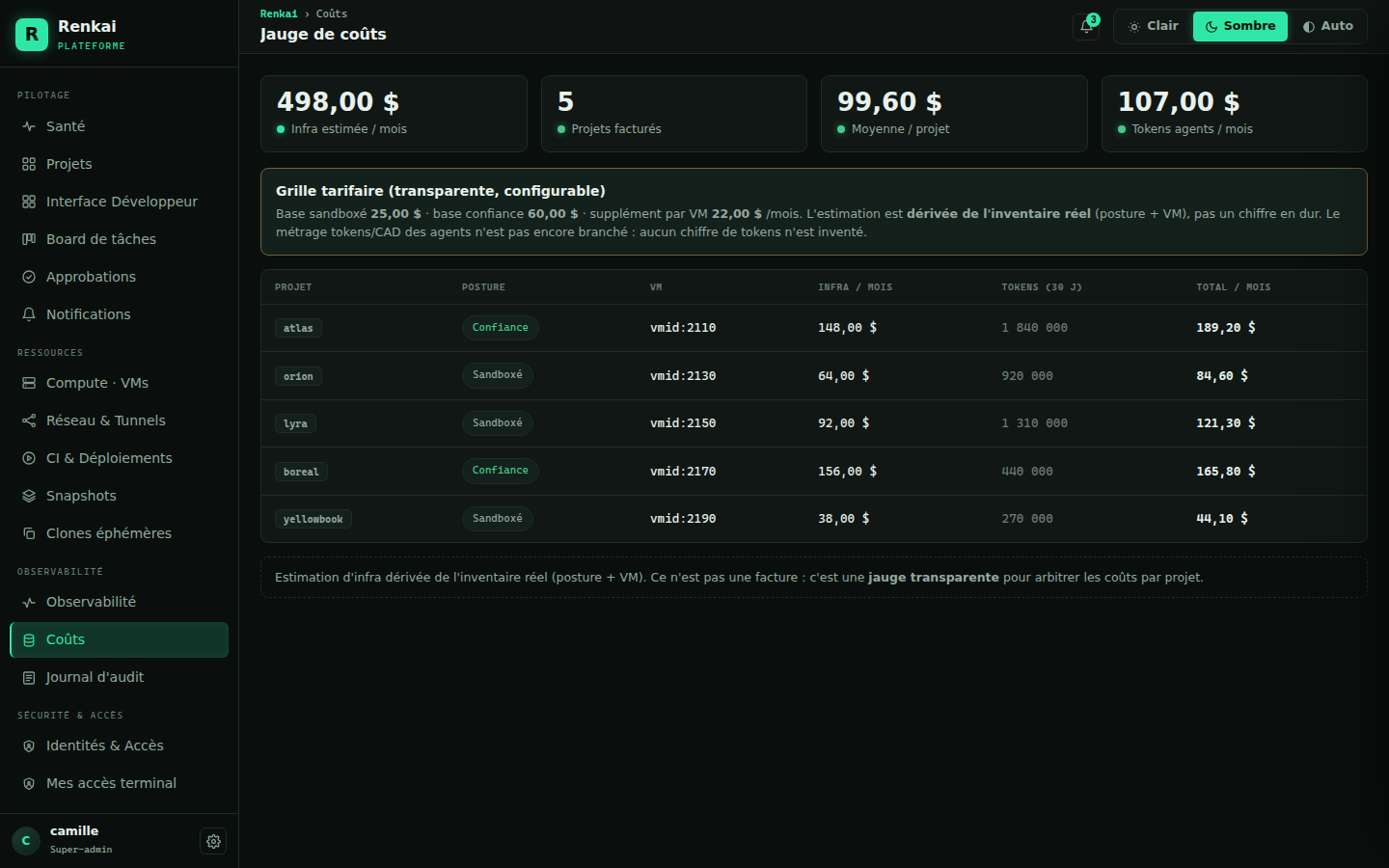Click the atlas project tag
Image resolution: width=1389 pixels, height=868 pixels.
tap(298, 328)
